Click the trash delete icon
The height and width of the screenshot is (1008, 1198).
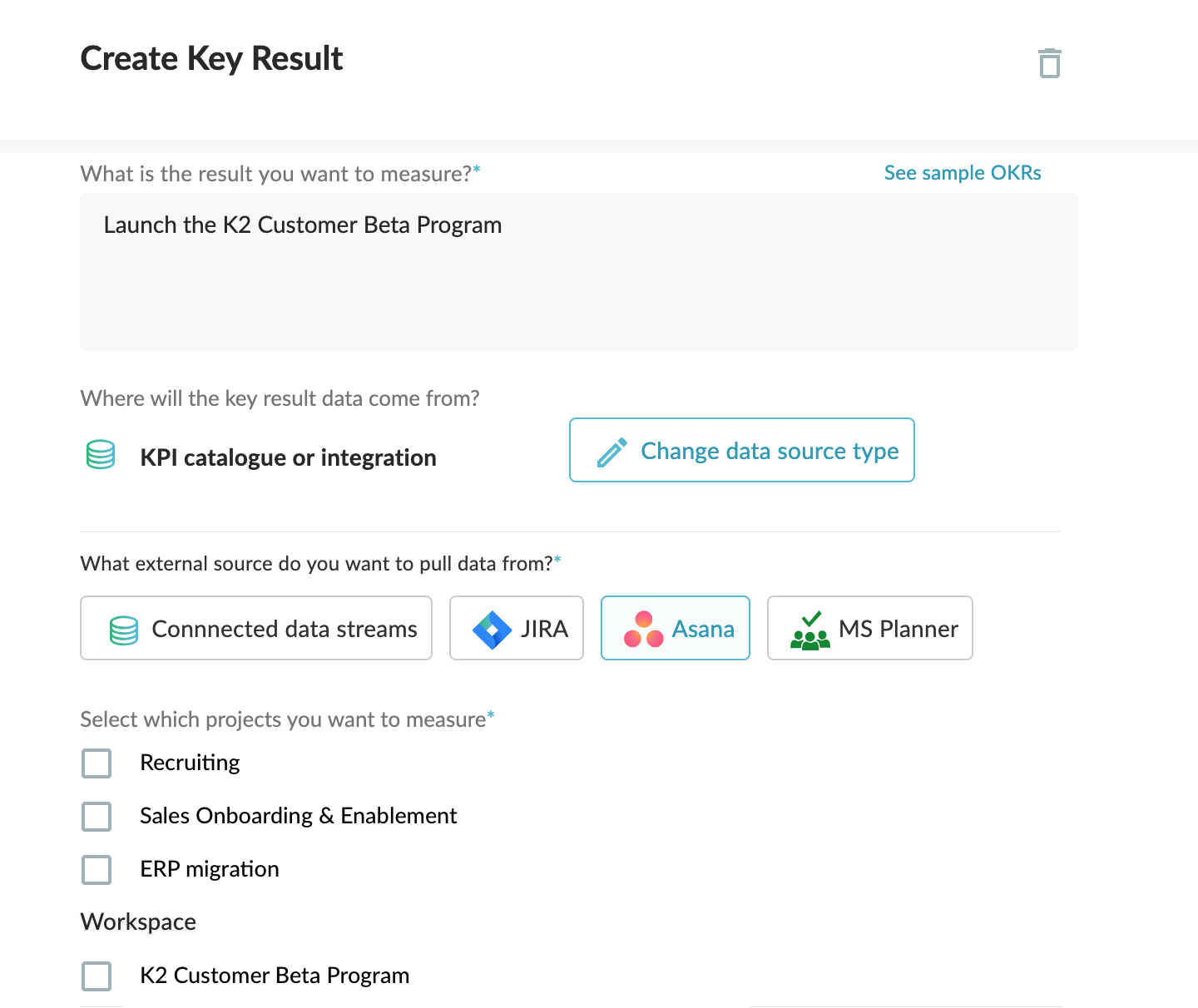(1049, 63)
